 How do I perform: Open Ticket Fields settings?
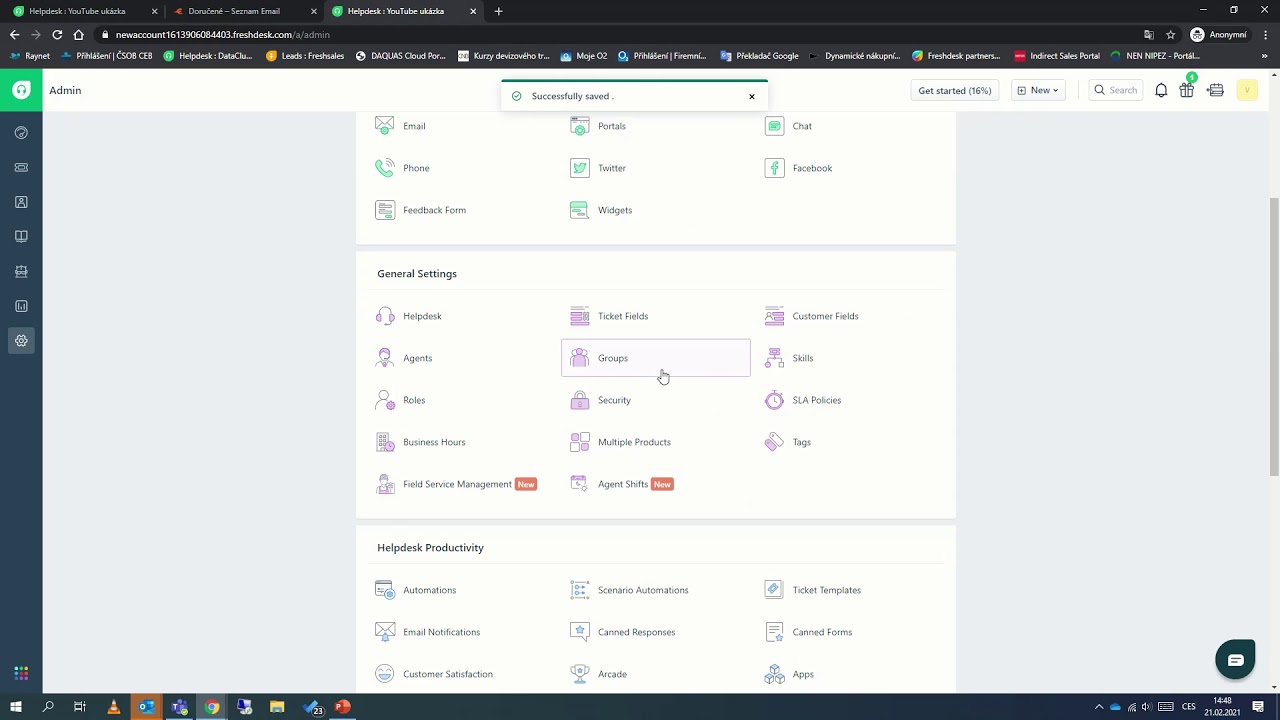pos(609,316)
